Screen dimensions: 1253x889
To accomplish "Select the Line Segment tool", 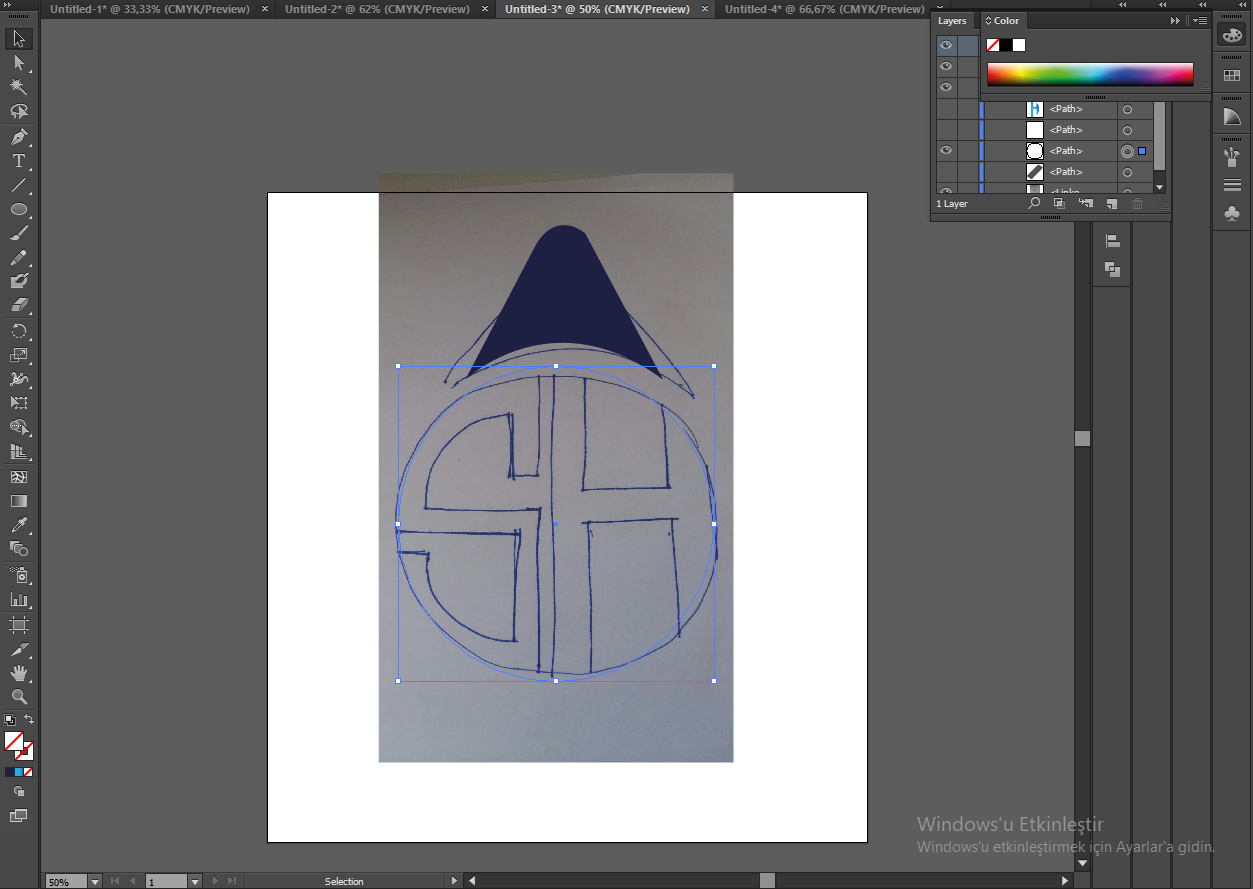I will (x=19, y=185).
